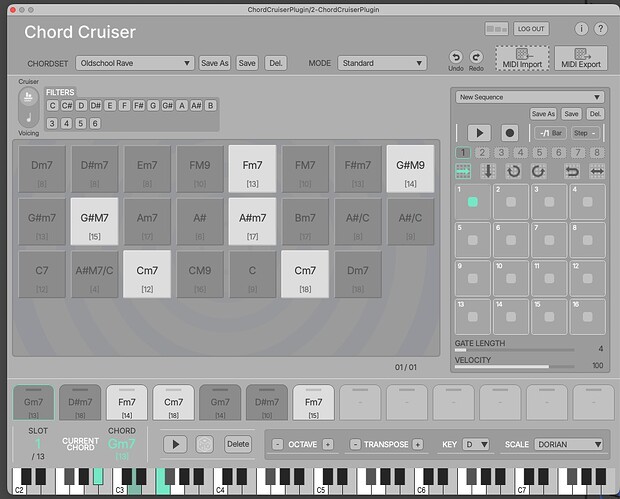Click sequence Save As button
The image size is (620, 499).
click(543, 114)
